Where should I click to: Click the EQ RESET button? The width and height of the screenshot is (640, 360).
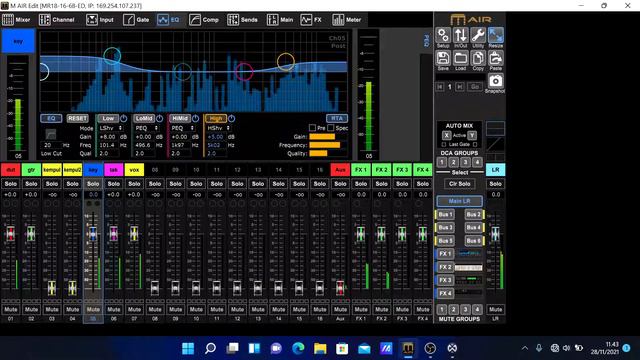pyautogui.click(x=78, y=118)
